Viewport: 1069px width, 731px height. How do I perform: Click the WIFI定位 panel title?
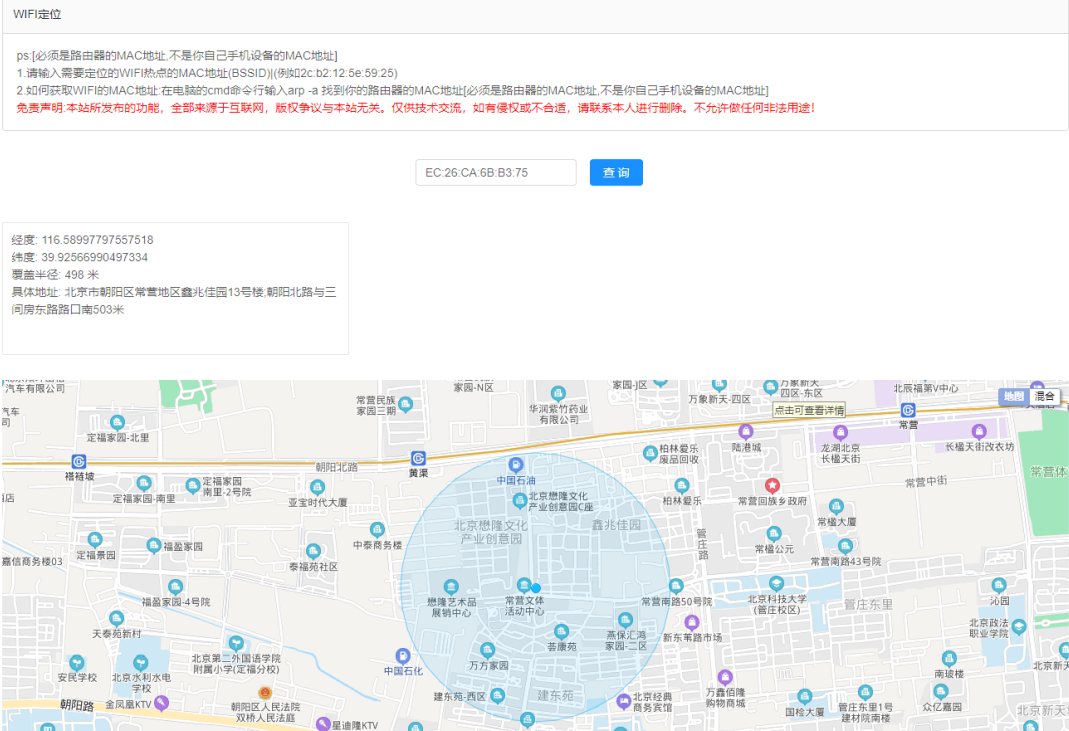37,14
